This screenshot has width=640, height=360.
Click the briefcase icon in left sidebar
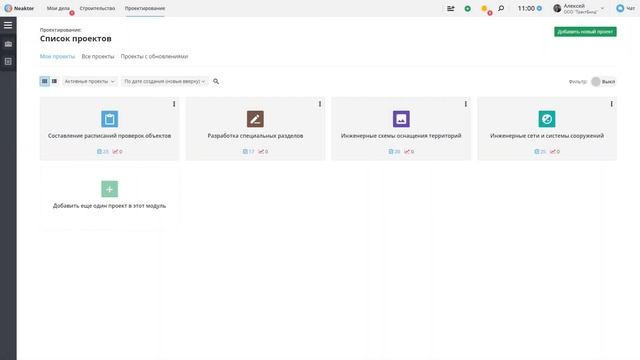(x=8, y=44)
